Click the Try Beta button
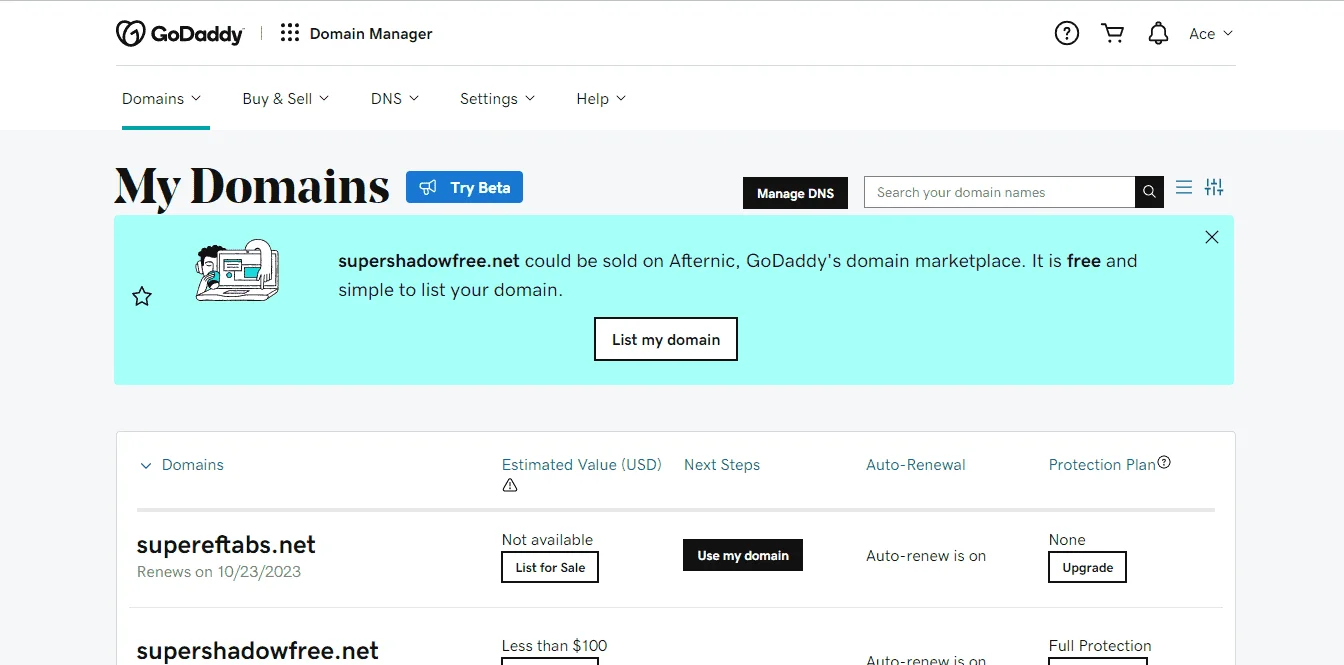This screenshot has width=1344, height=665. 464,187
